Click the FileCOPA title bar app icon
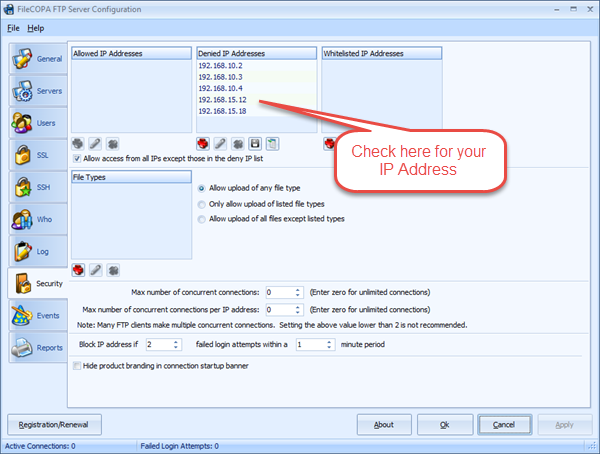This screenshot has width=600, height=454. 8,9
